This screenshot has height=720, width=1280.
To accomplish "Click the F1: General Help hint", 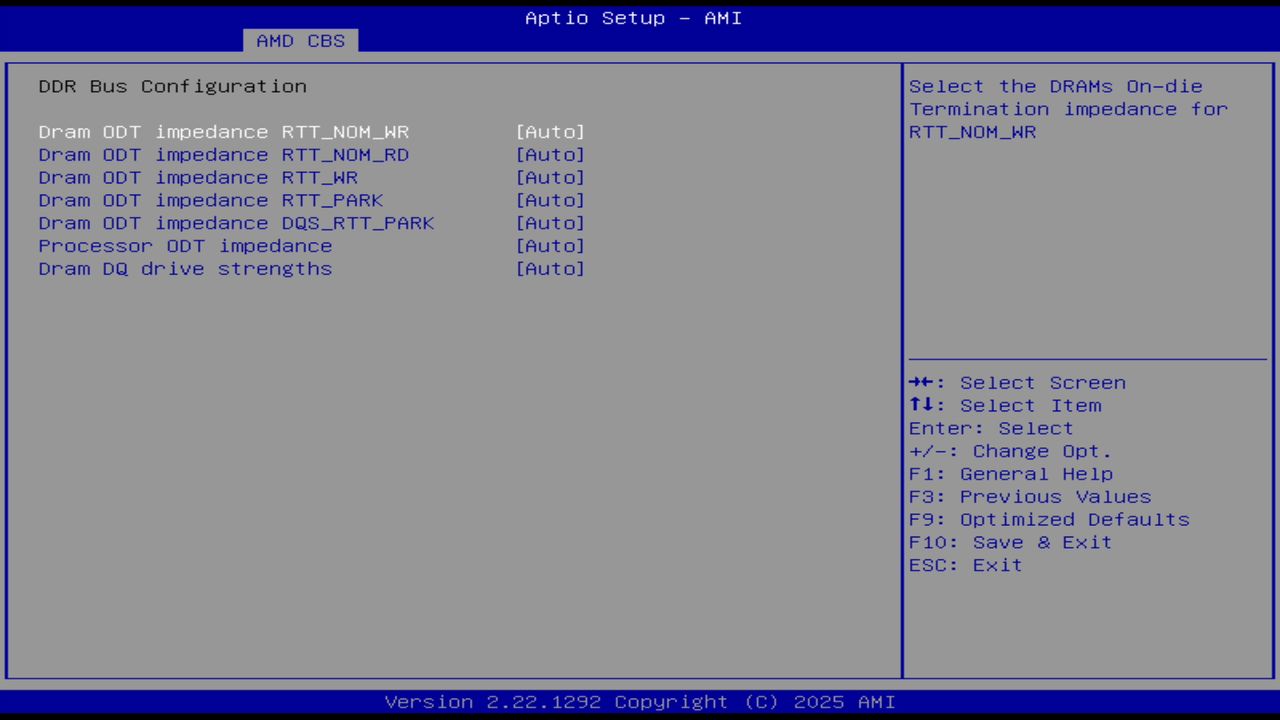I will pos(1010,474).
